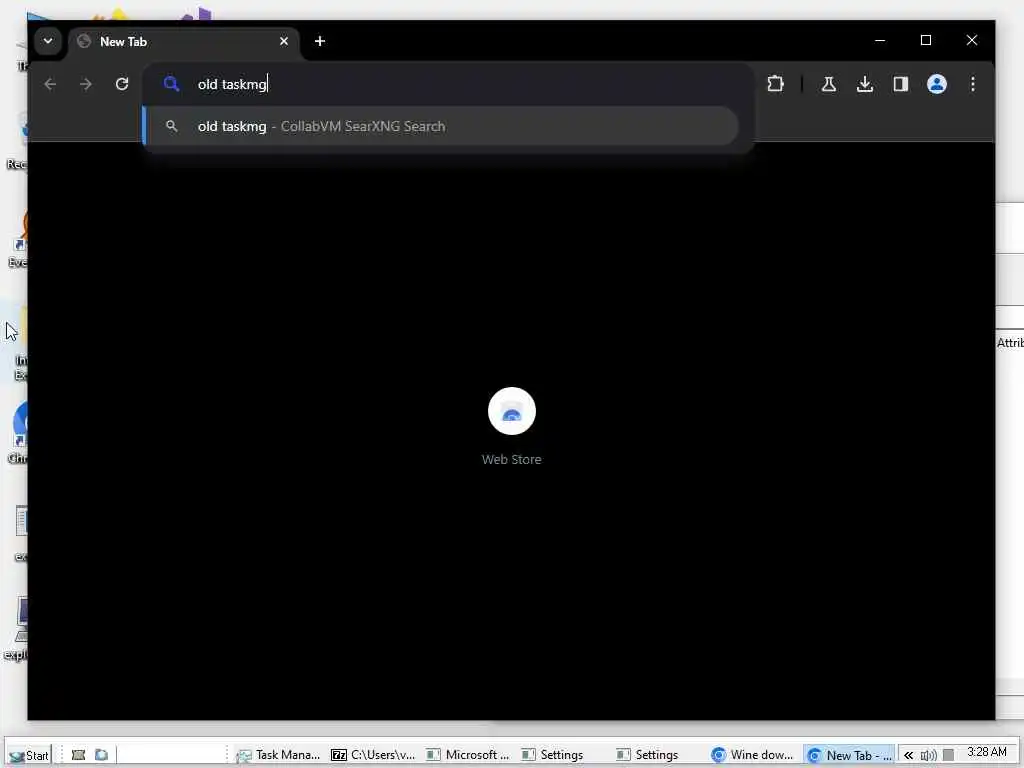Click the Web Store label
1024x768 pixels.
(x=511, y=460)
